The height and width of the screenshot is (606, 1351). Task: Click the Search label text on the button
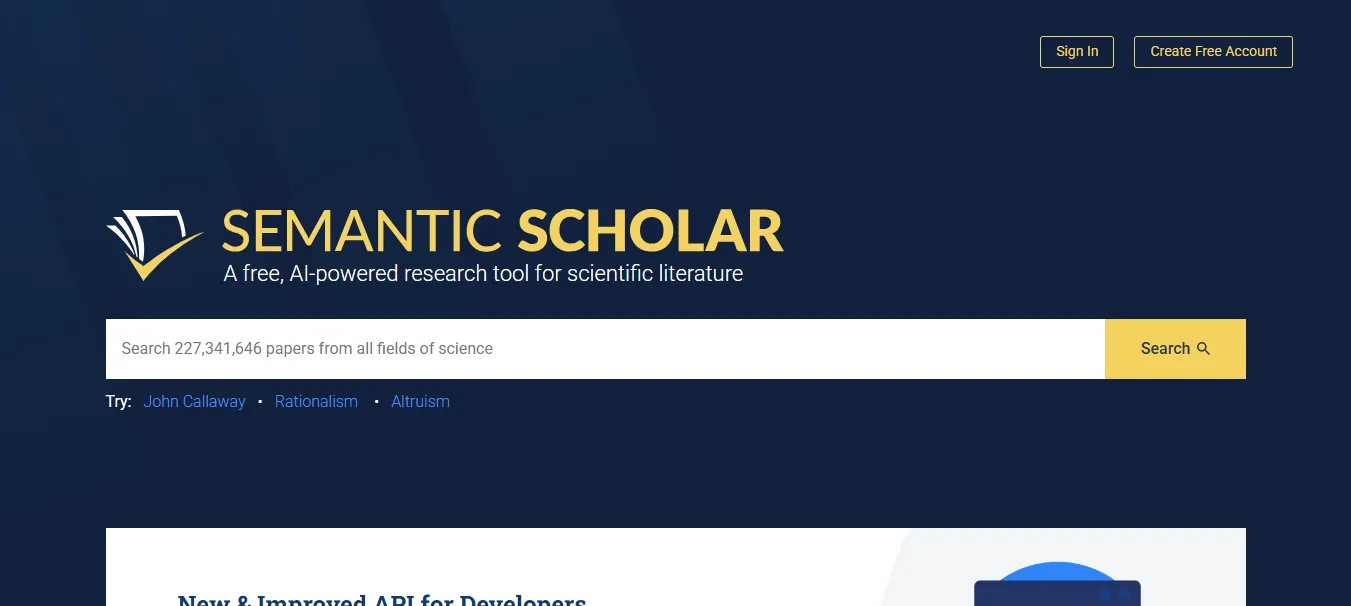(1166, 348)
